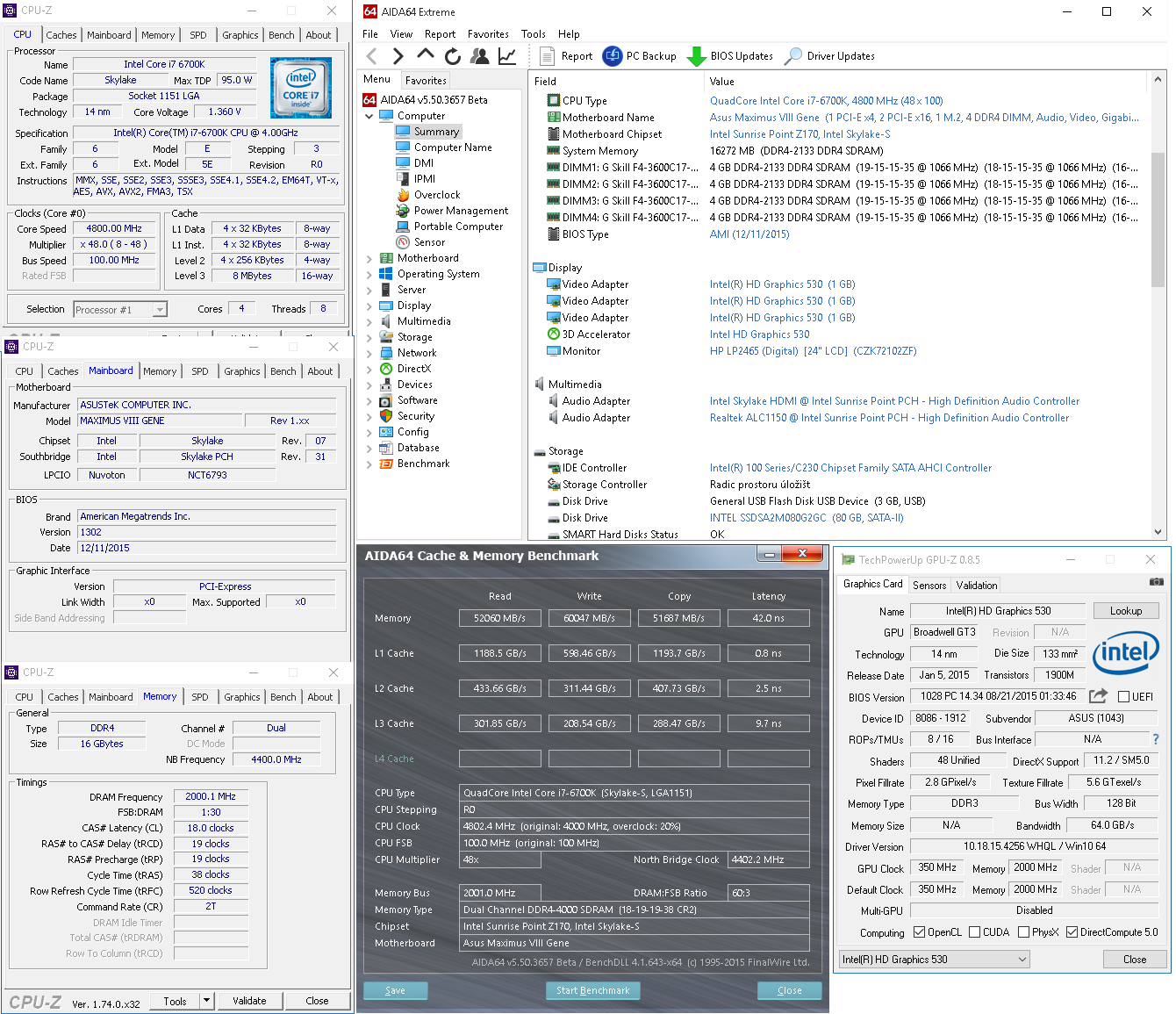Viewport: 1176px width, 1014px height.
Task: Expand the Benchmark tree node
Action: click(369, 464)
